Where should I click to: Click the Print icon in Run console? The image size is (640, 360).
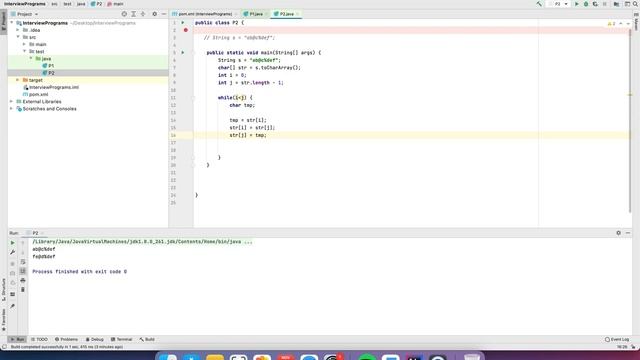coord(23,280)
